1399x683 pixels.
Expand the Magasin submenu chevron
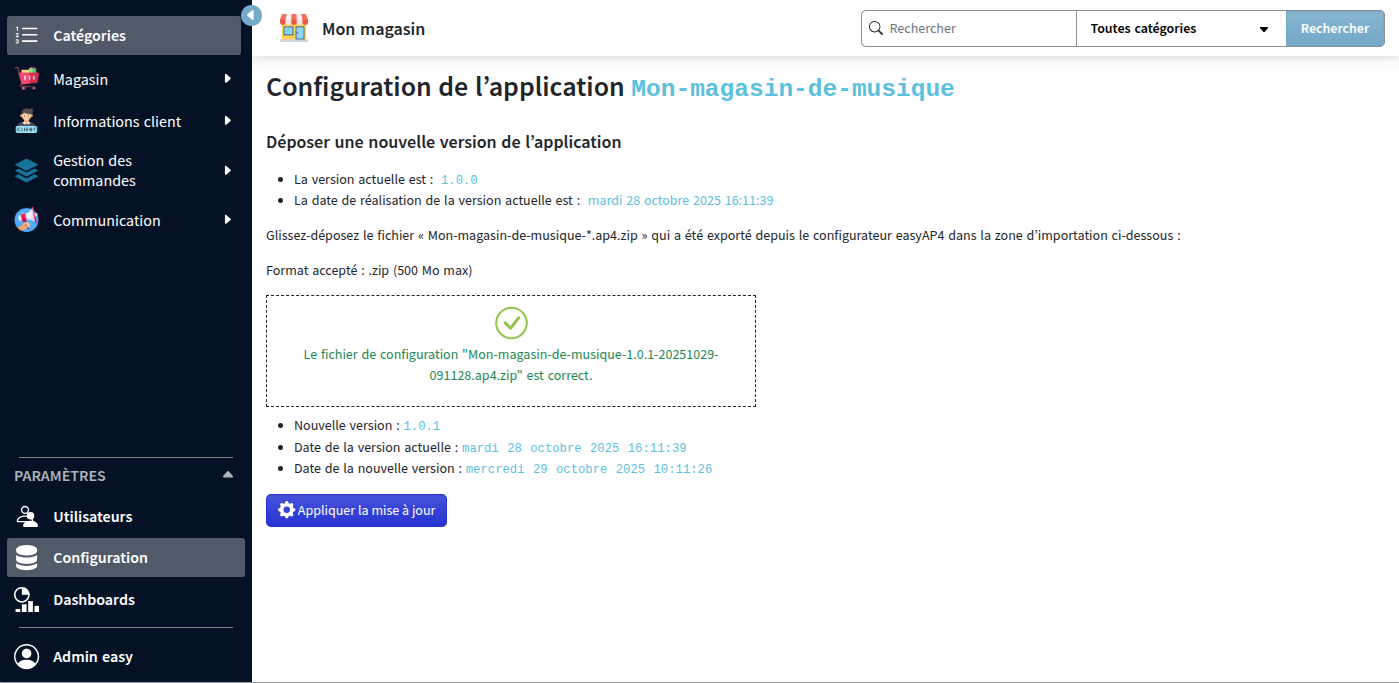click(x=229, y=78)
